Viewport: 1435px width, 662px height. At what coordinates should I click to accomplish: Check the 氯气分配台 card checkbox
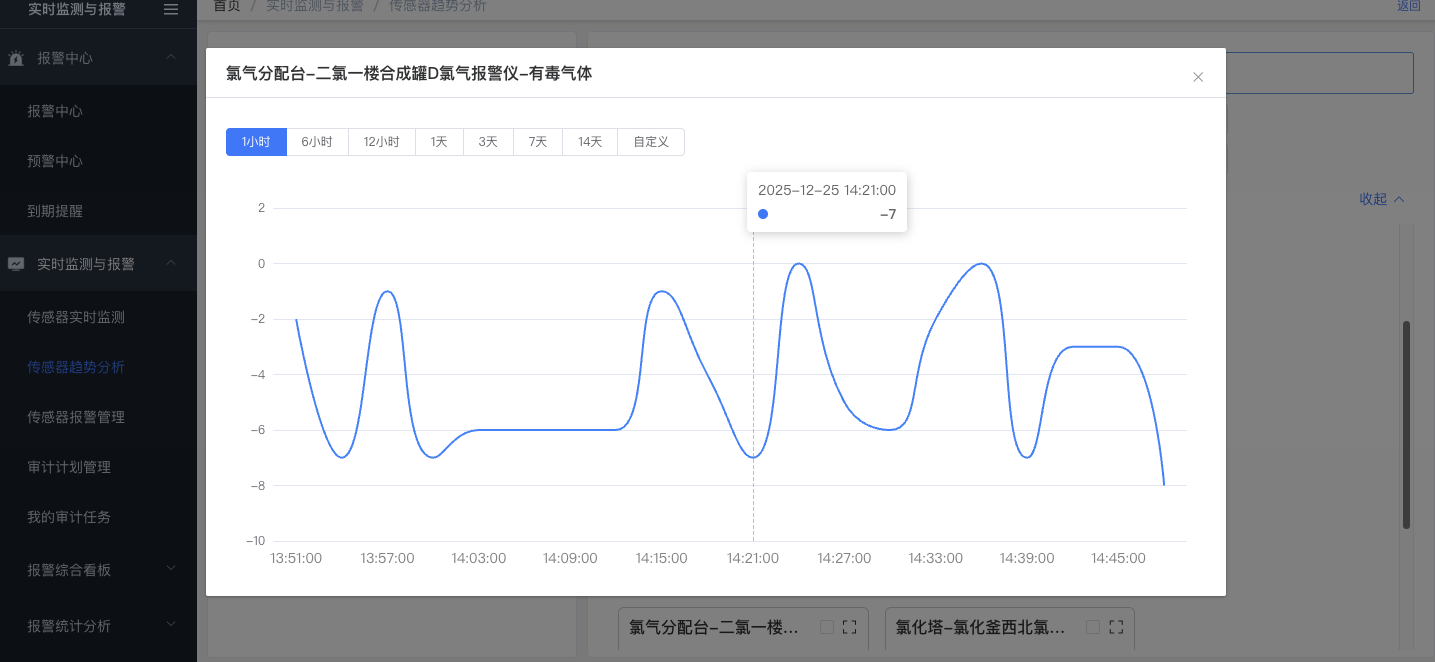(x=826, y=627)
